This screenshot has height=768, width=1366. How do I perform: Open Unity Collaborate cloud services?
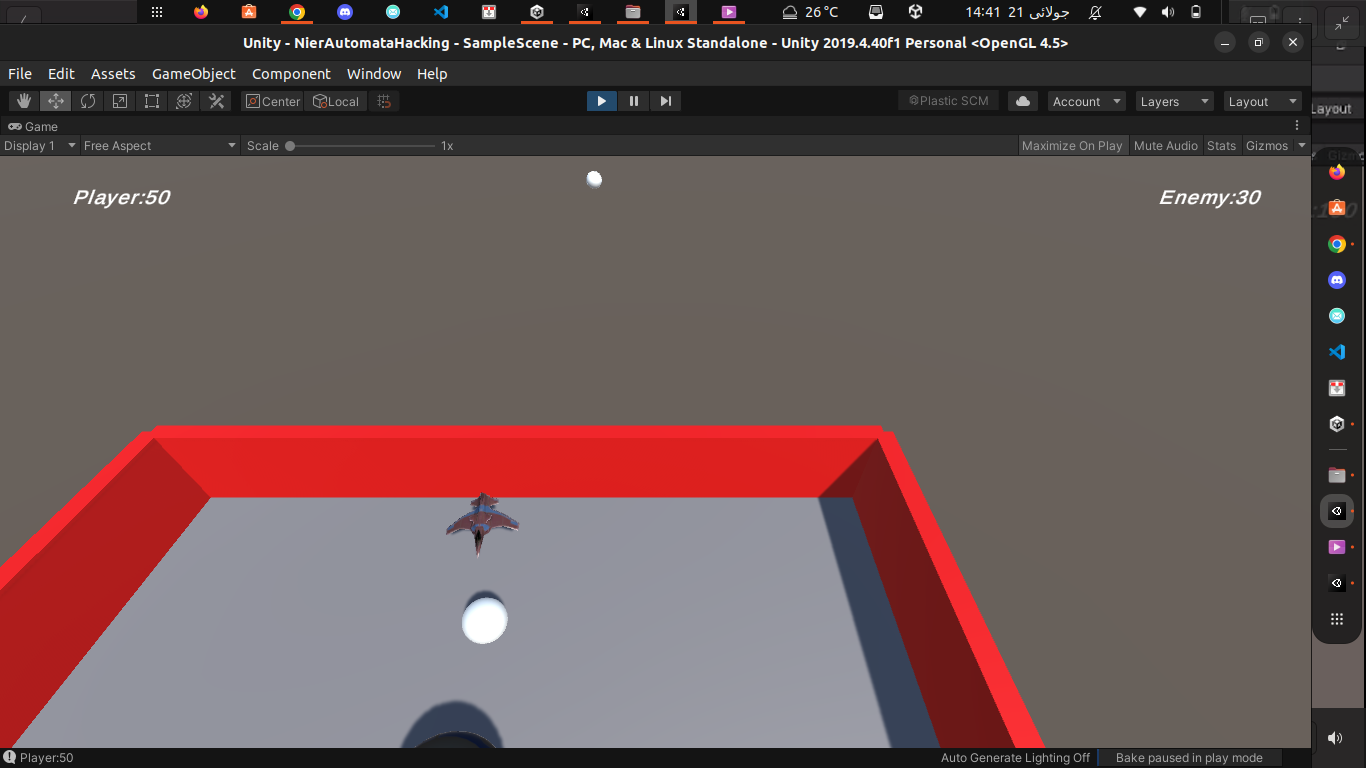(1022, 100)
